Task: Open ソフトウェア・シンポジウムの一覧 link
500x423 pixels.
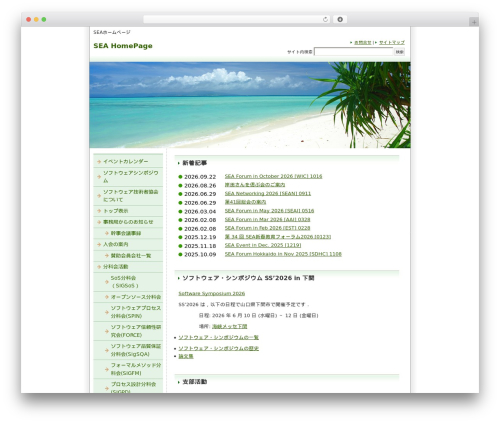Action: click(219, 337)
